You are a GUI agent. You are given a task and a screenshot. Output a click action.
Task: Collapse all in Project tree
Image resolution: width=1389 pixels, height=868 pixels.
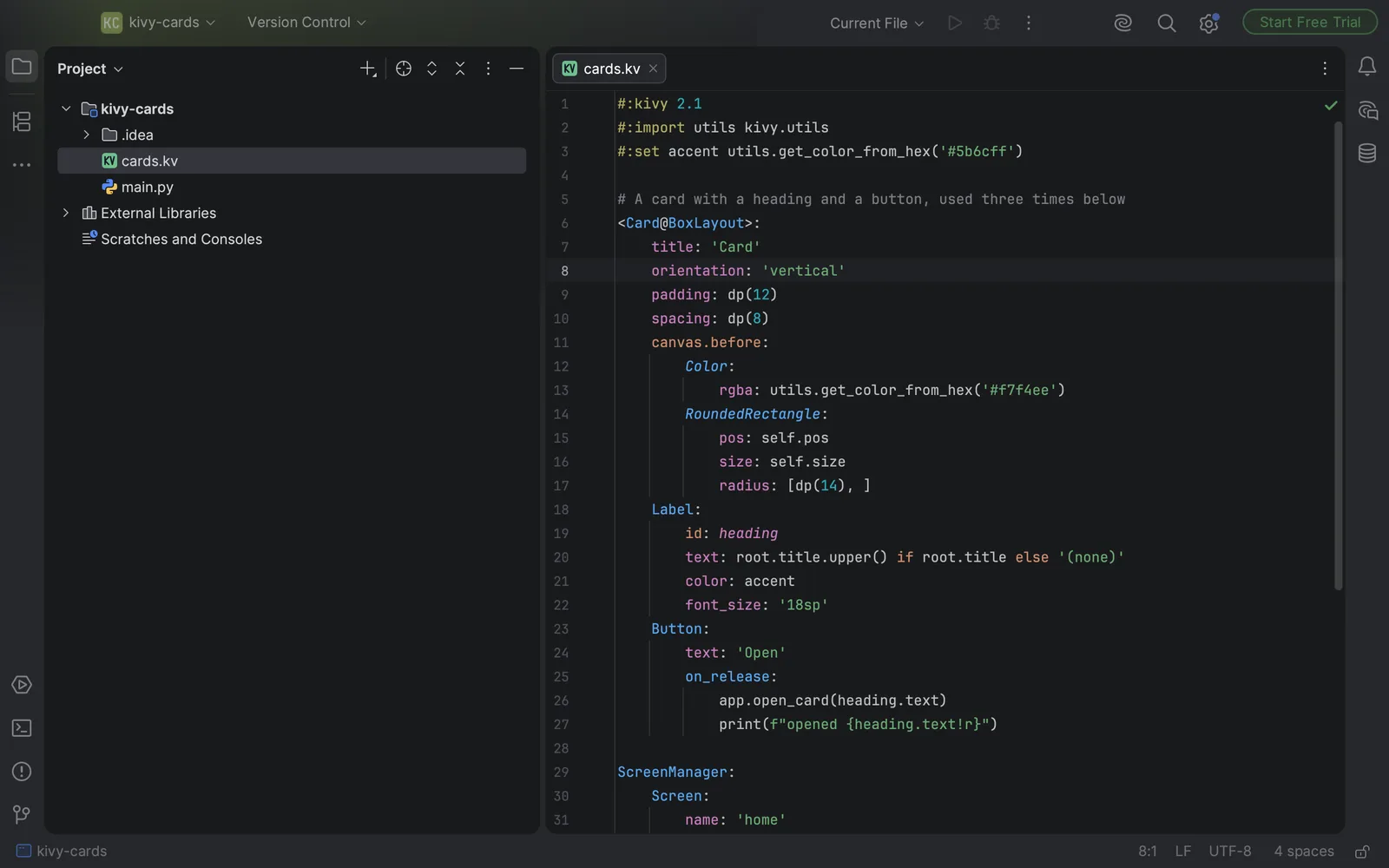tap(460, 69)
